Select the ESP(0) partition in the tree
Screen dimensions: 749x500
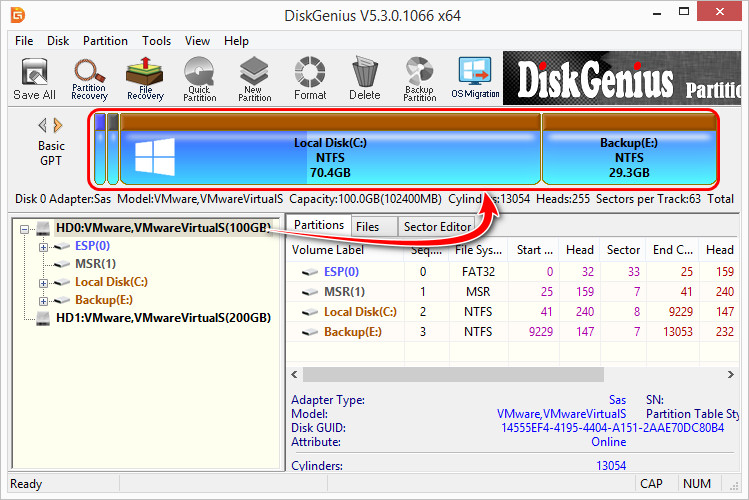pyautogui.click(x=92, y=246)
